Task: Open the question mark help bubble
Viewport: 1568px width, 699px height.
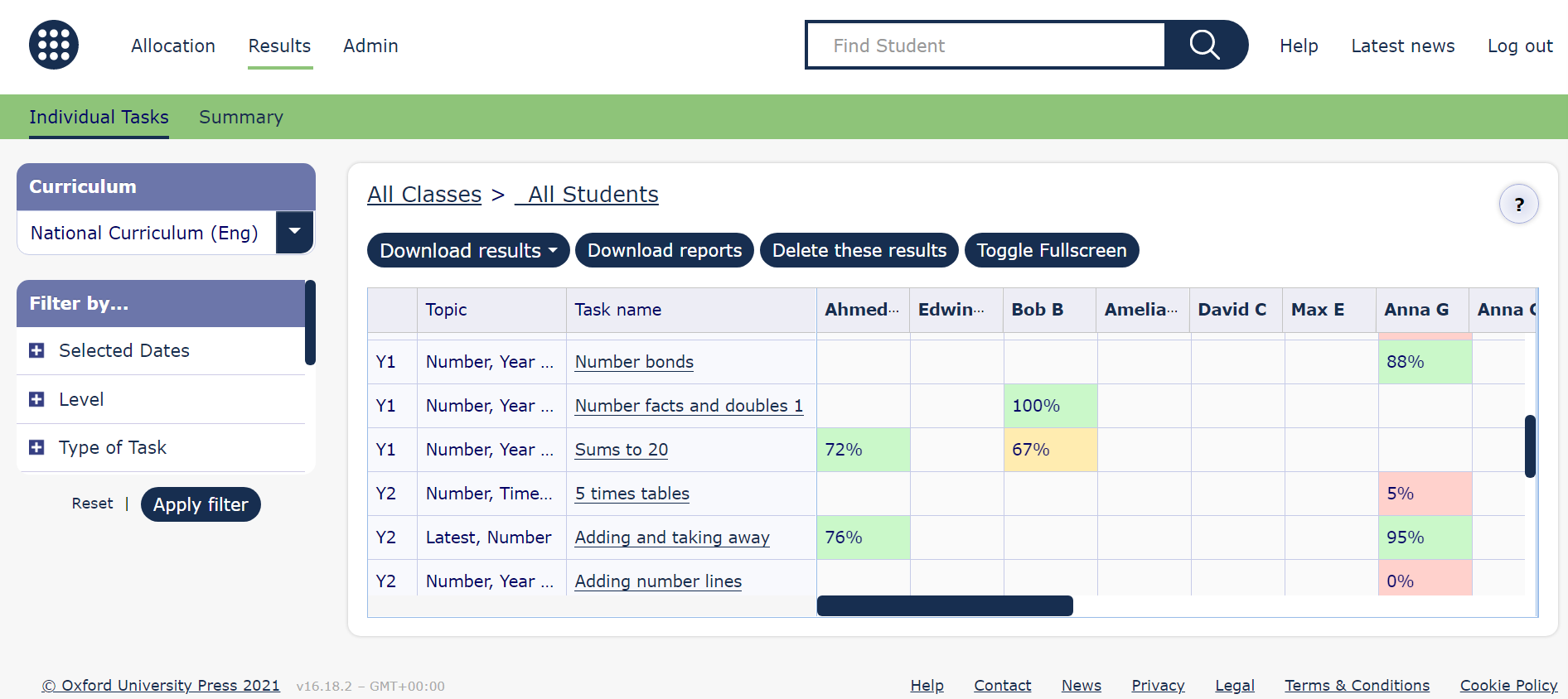Action: [1519, 204]
